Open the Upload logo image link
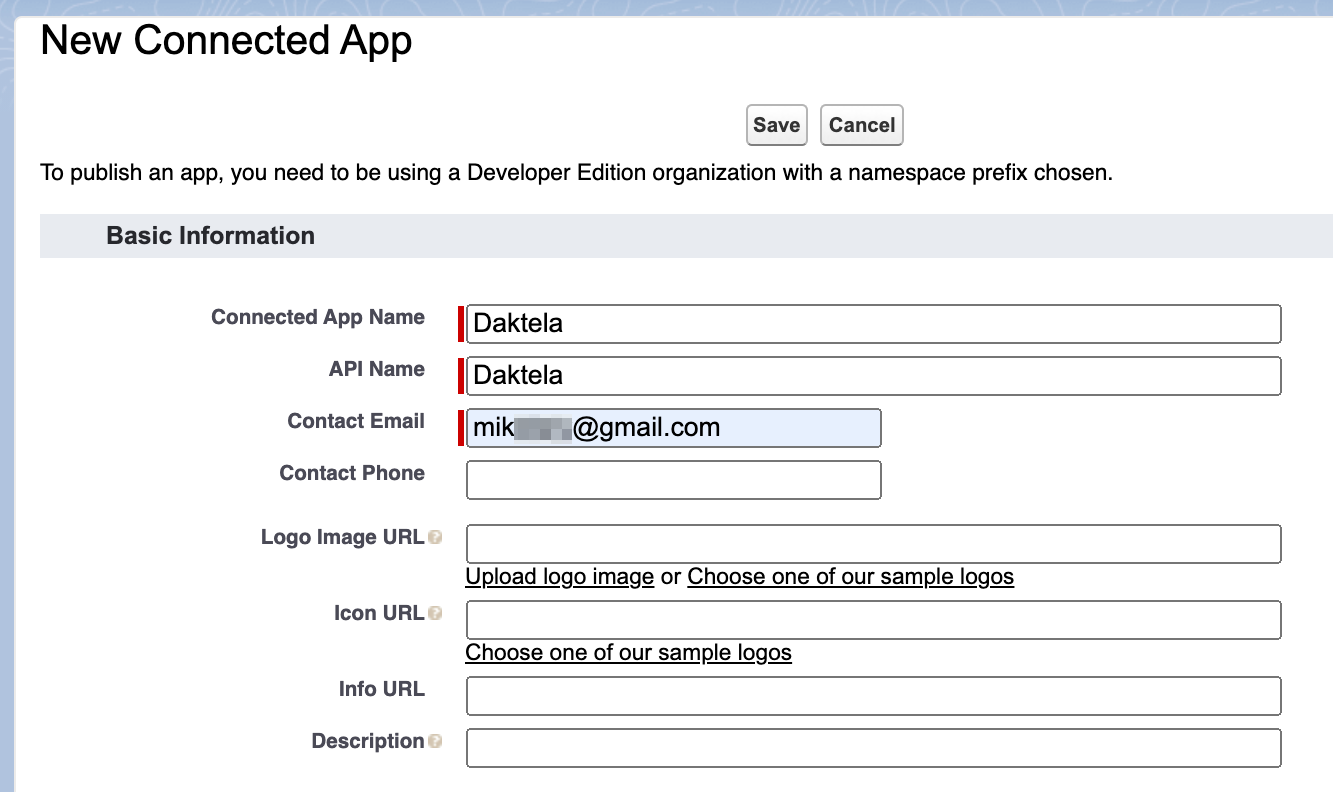Viewport: 1333px width, 792px height. (559, 577)
